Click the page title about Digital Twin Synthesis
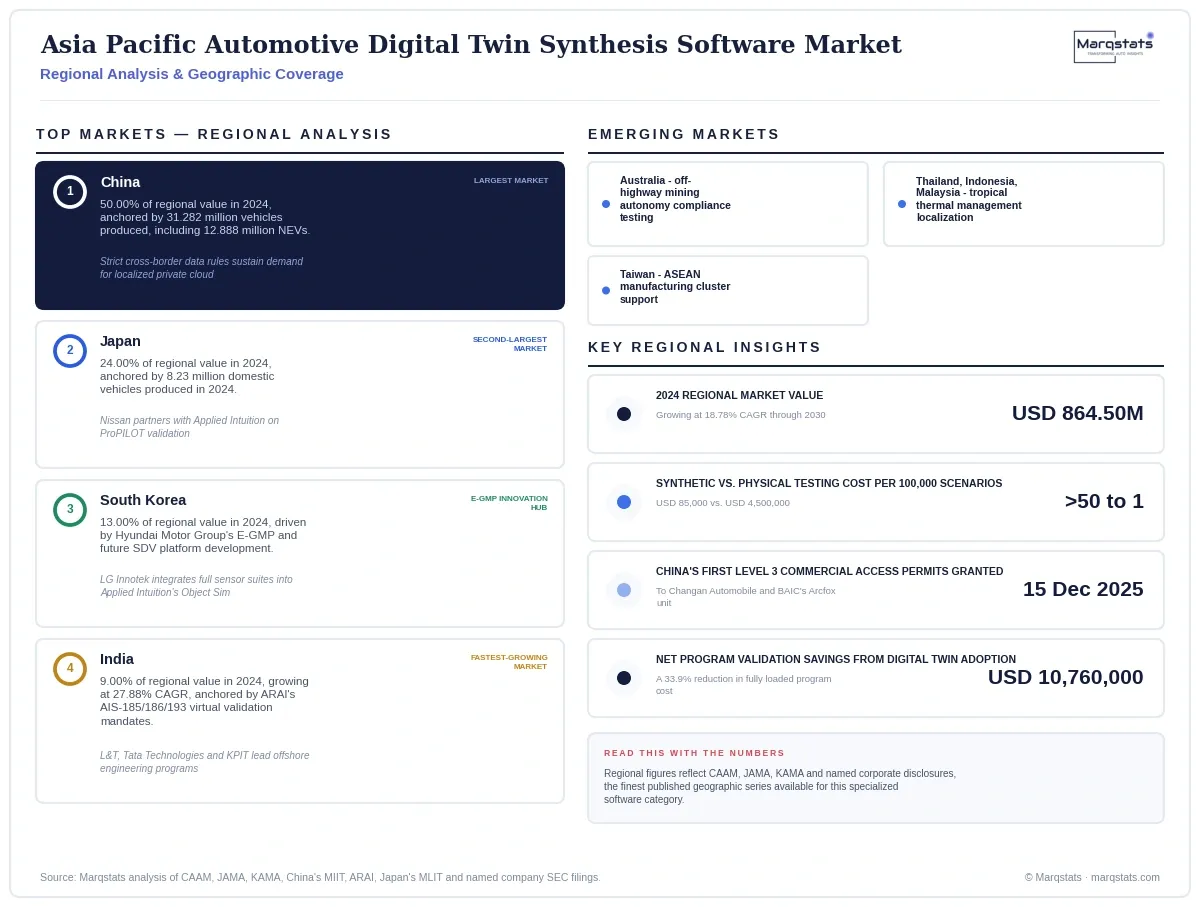 [471, 45]
